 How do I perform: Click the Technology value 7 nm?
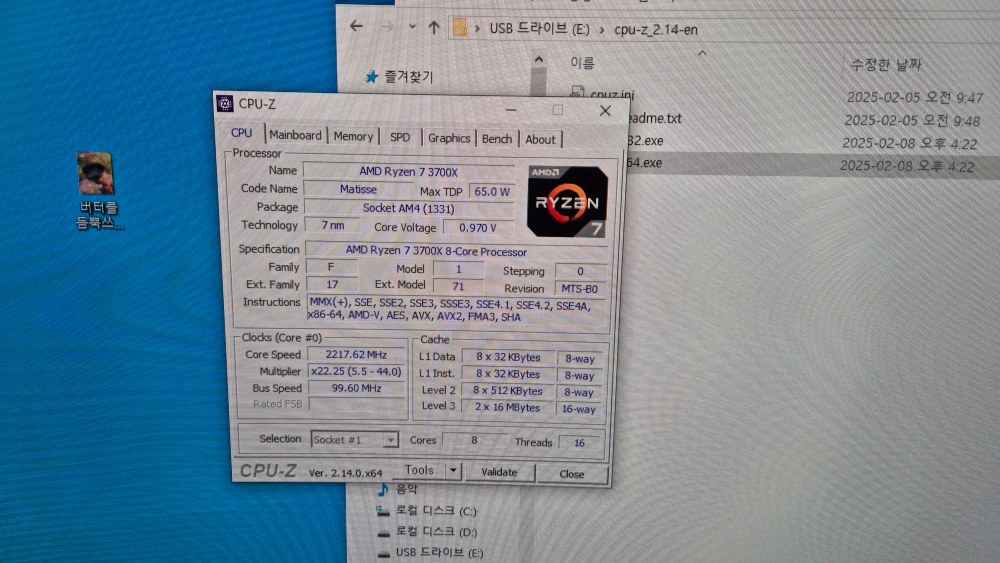tap(333, 225)
